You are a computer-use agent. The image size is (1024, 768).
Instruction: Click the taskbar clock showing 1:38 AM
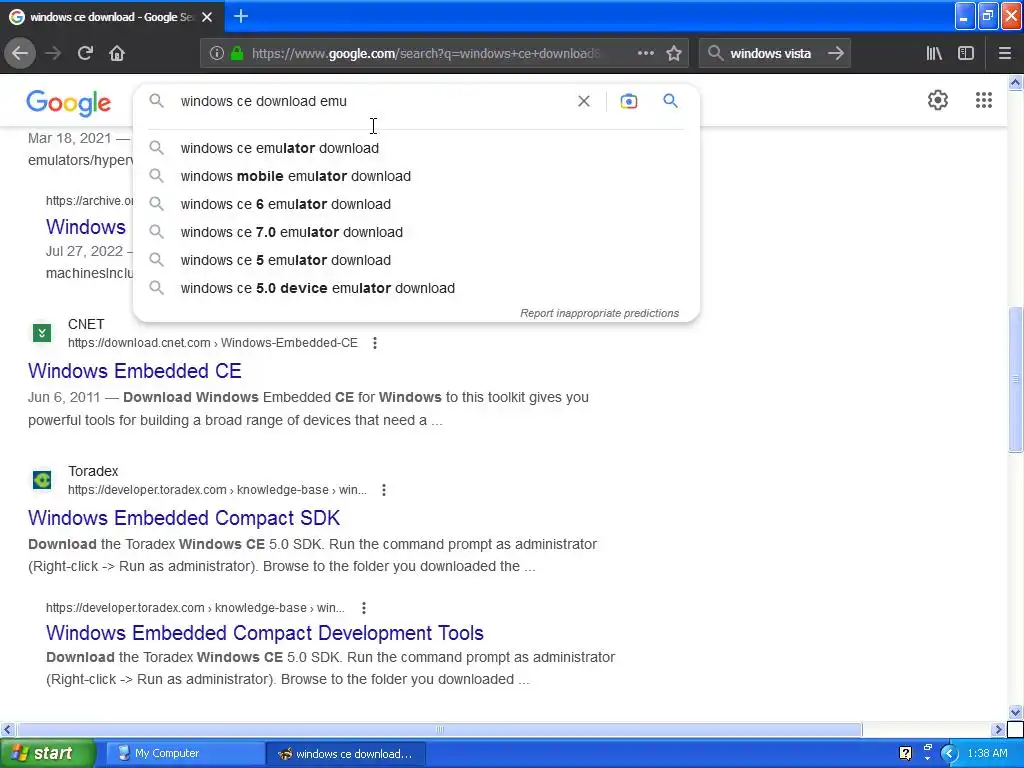tap(987, 754)
